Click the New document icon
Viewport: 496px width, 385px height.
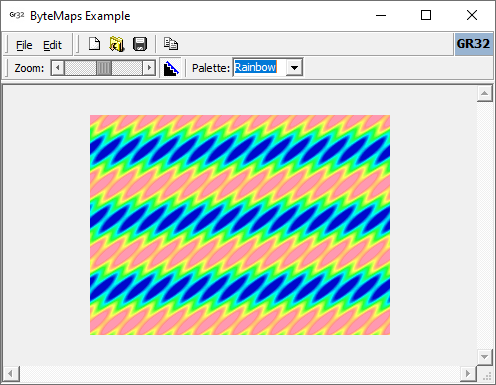[94, 44]
